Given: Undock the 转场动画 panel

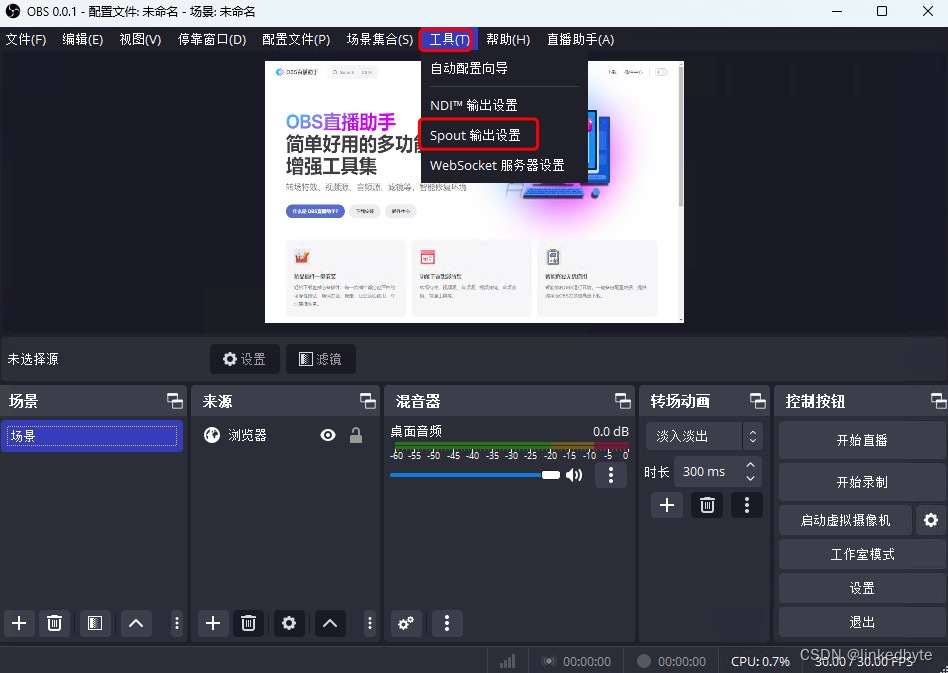Looking at the screenshot, I should [758, 401].
